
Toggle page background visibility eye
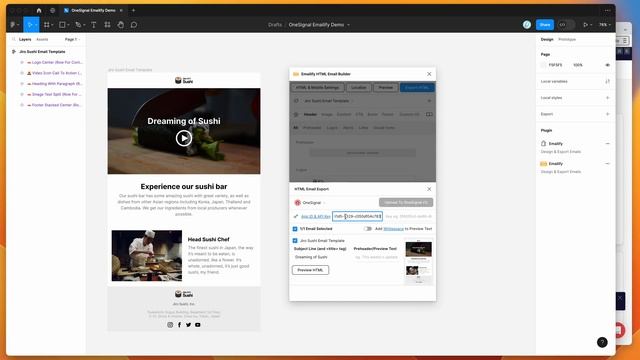coord(607,65)
